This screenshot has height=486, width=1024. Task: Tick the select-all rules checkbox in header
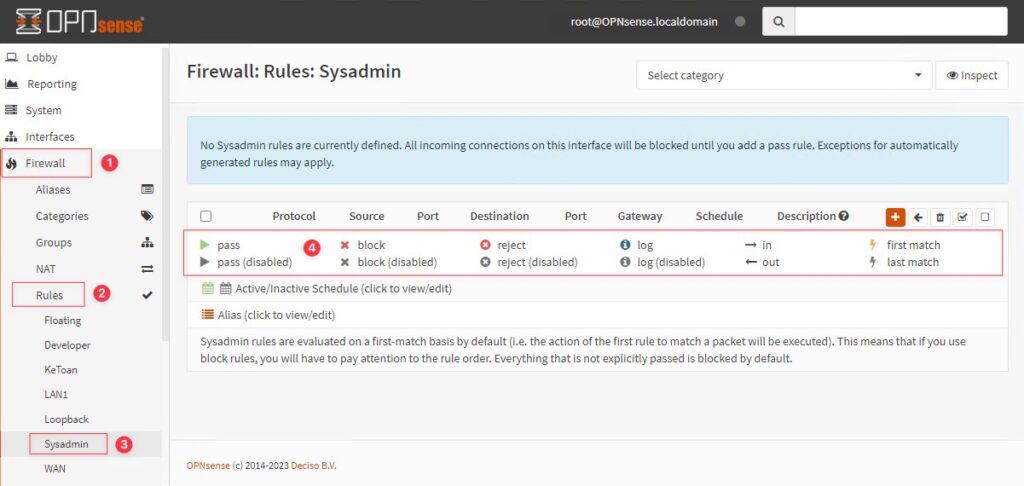[206, 216]
